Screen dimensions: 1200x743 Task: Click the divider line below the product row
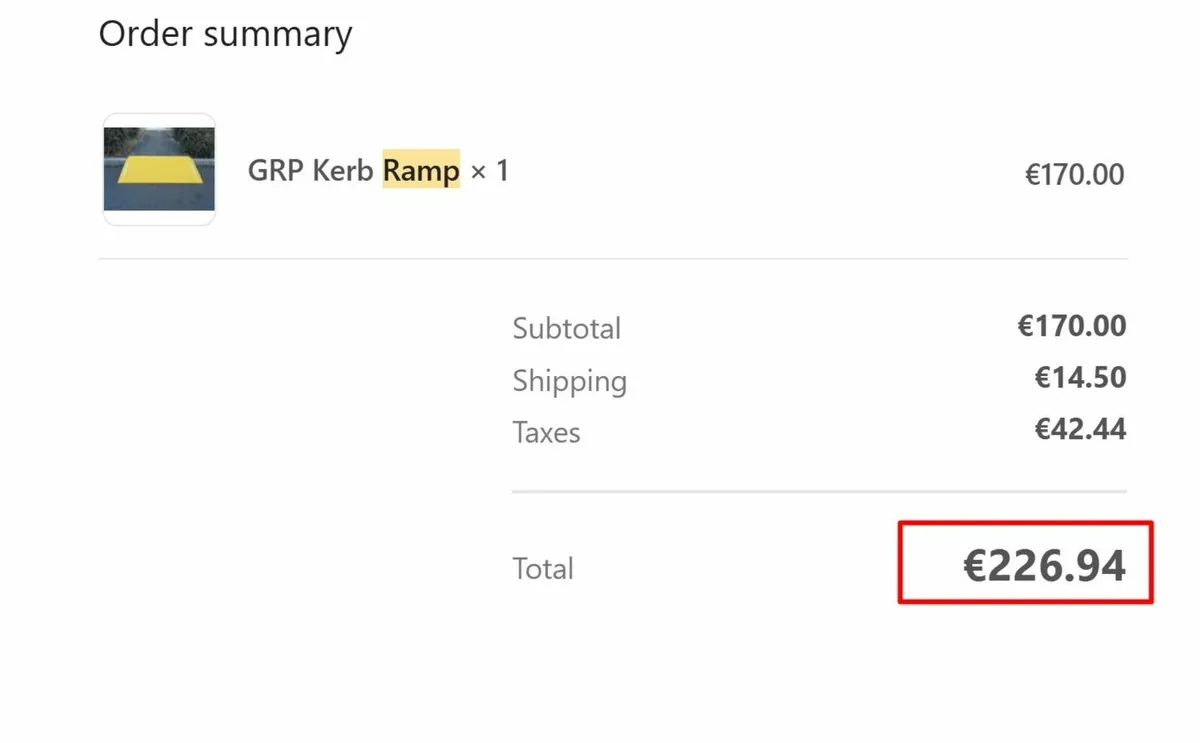pyautogui.click(x=612, y=259)
